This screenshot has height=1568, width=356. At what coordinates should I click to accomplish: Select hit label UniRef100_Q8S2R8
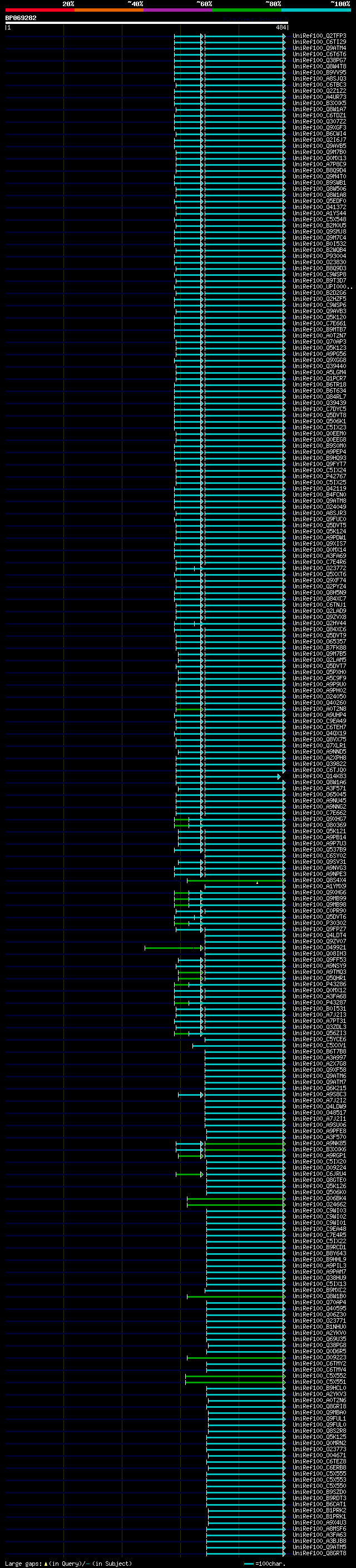point(319,1431)
